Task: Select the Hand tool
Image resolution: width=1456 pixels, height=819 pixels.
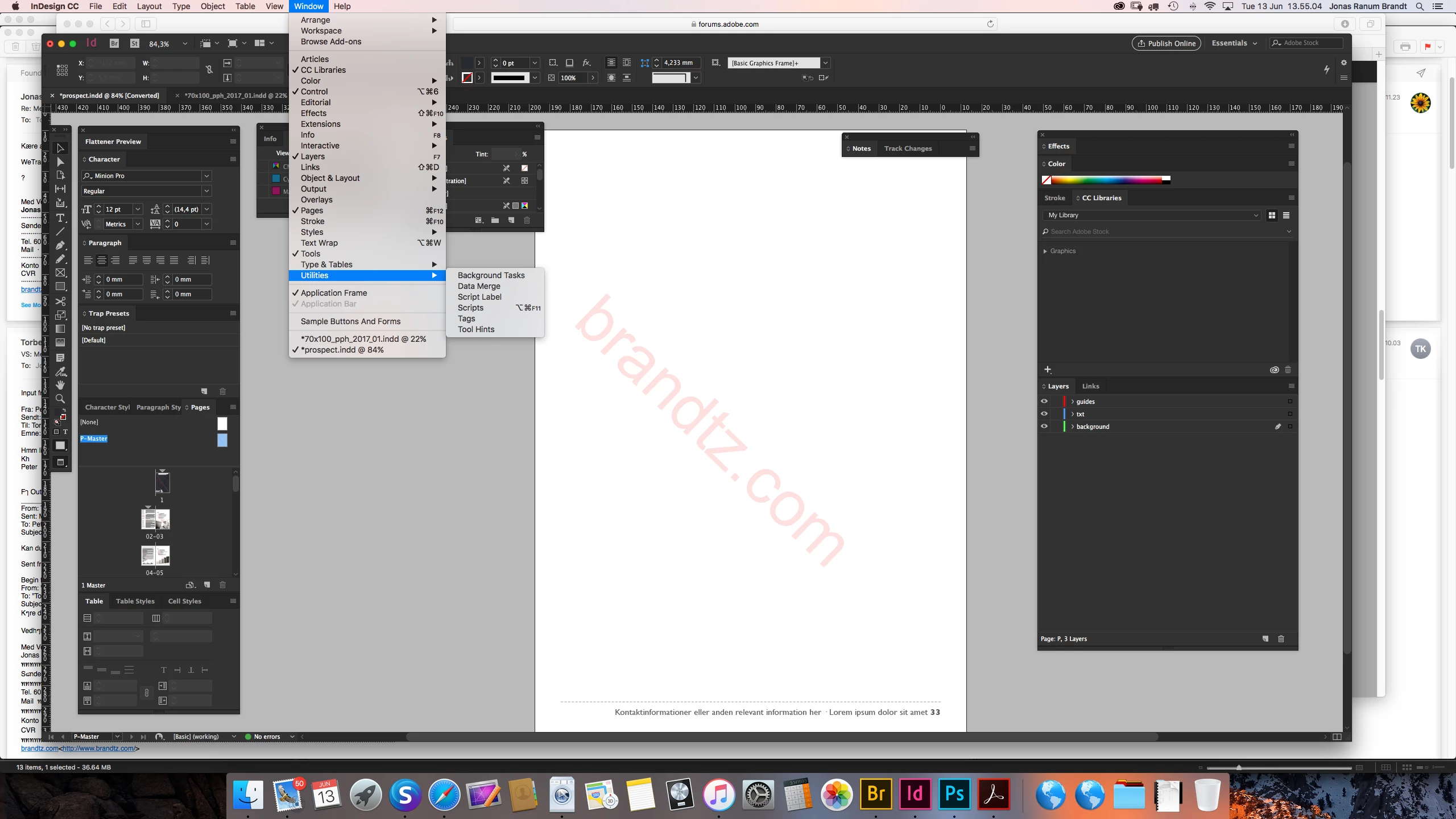Action: (x=60, y=385)
